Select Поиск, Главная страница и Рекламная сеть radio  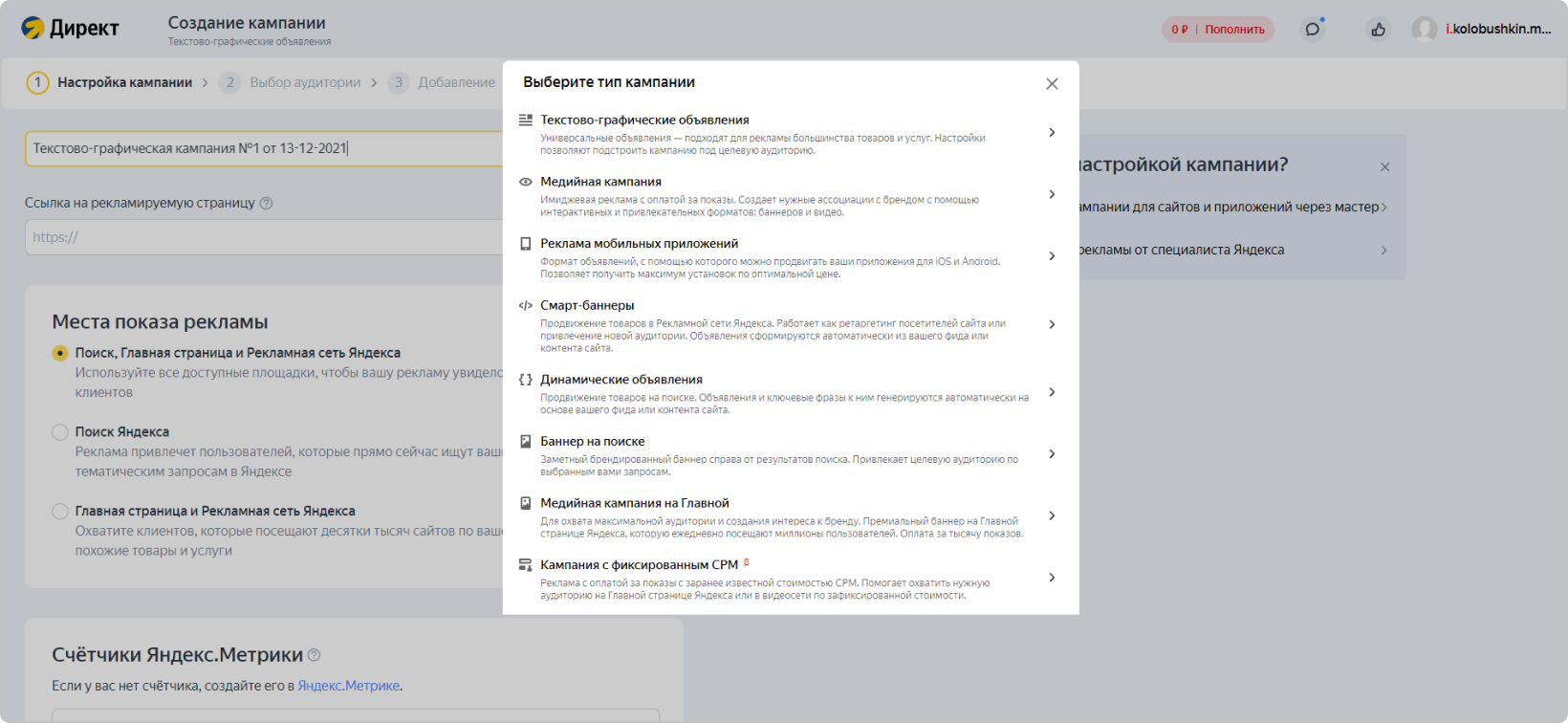pyautogui.click(x=60, y=353)
